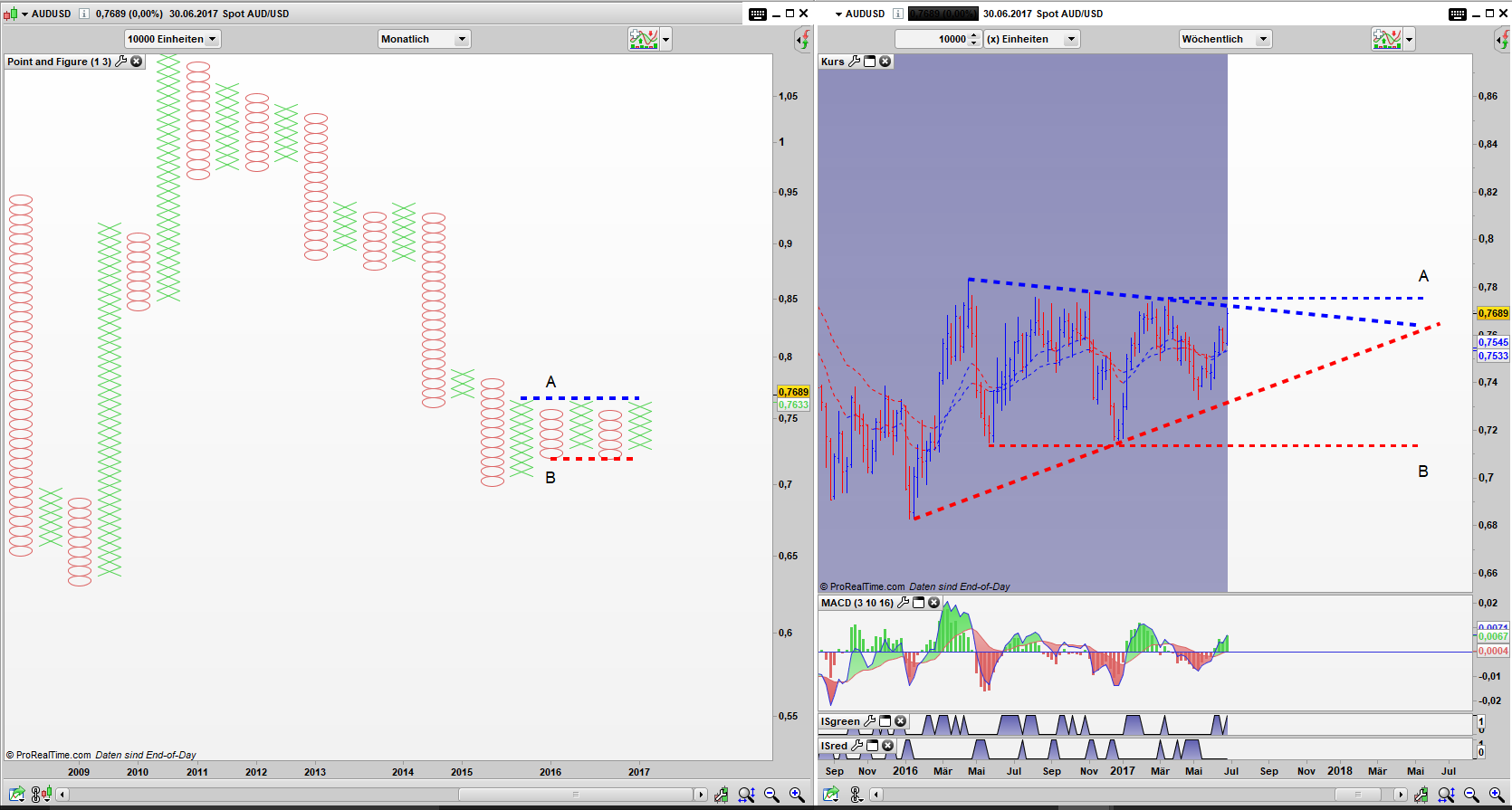Screen dimensions: 1512x810
Task: Open Kurs panel wrench settings
Action: point(854,62)
